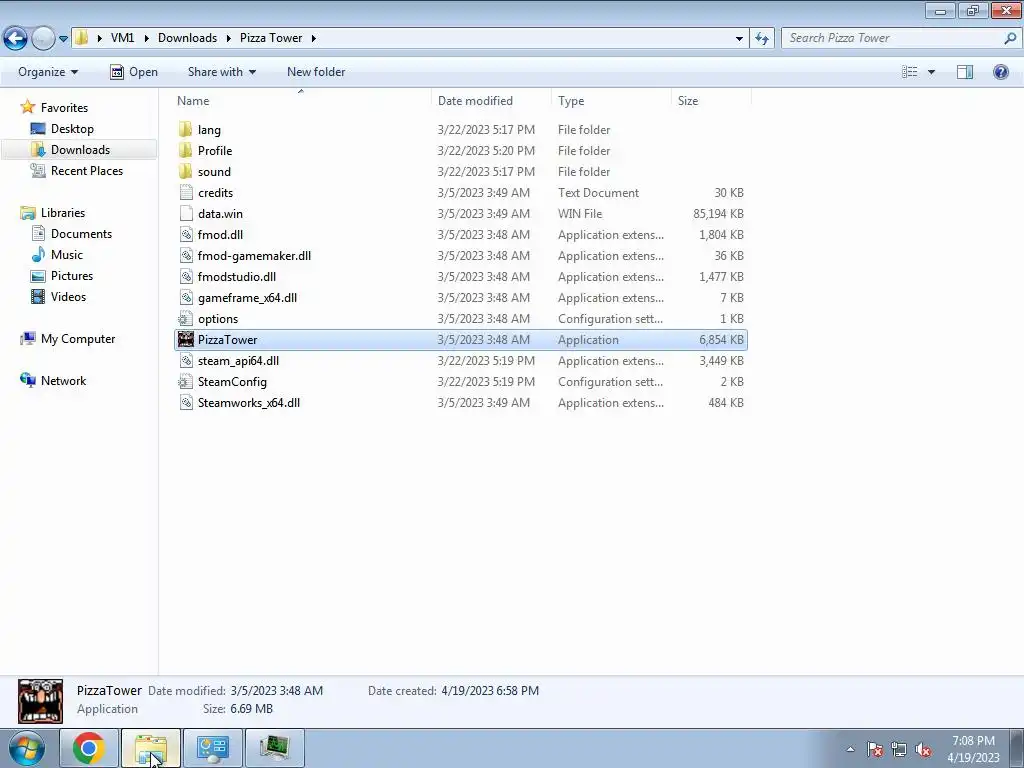
Task: Select the steam_api64.dll file icon
Action: pos(185,360)
